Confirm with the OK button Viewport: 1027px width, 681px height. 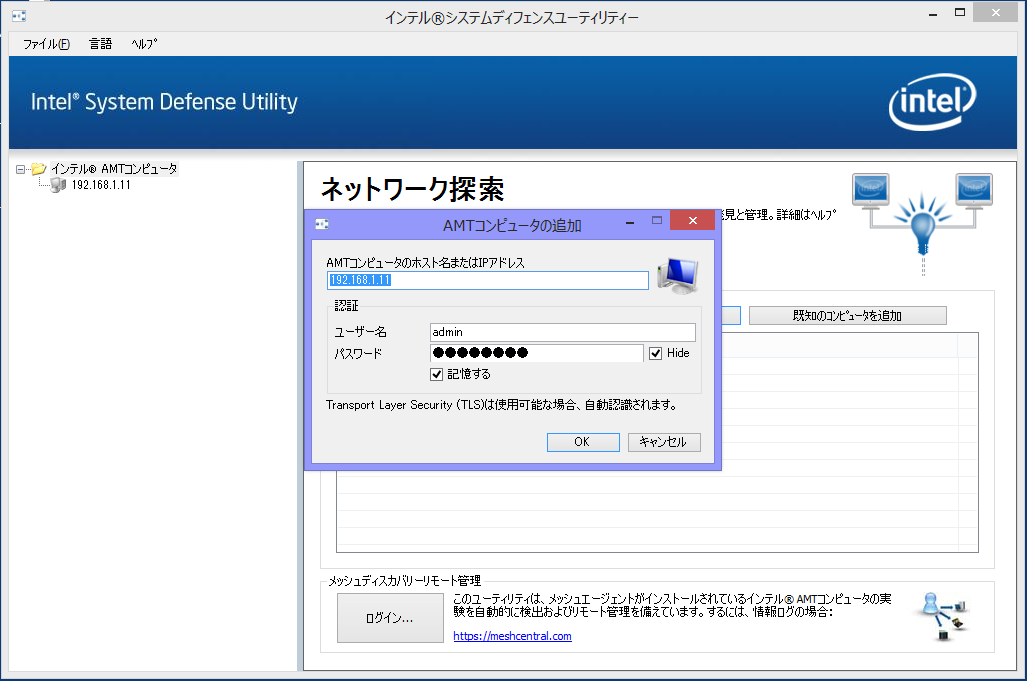[x=583, y=442]
